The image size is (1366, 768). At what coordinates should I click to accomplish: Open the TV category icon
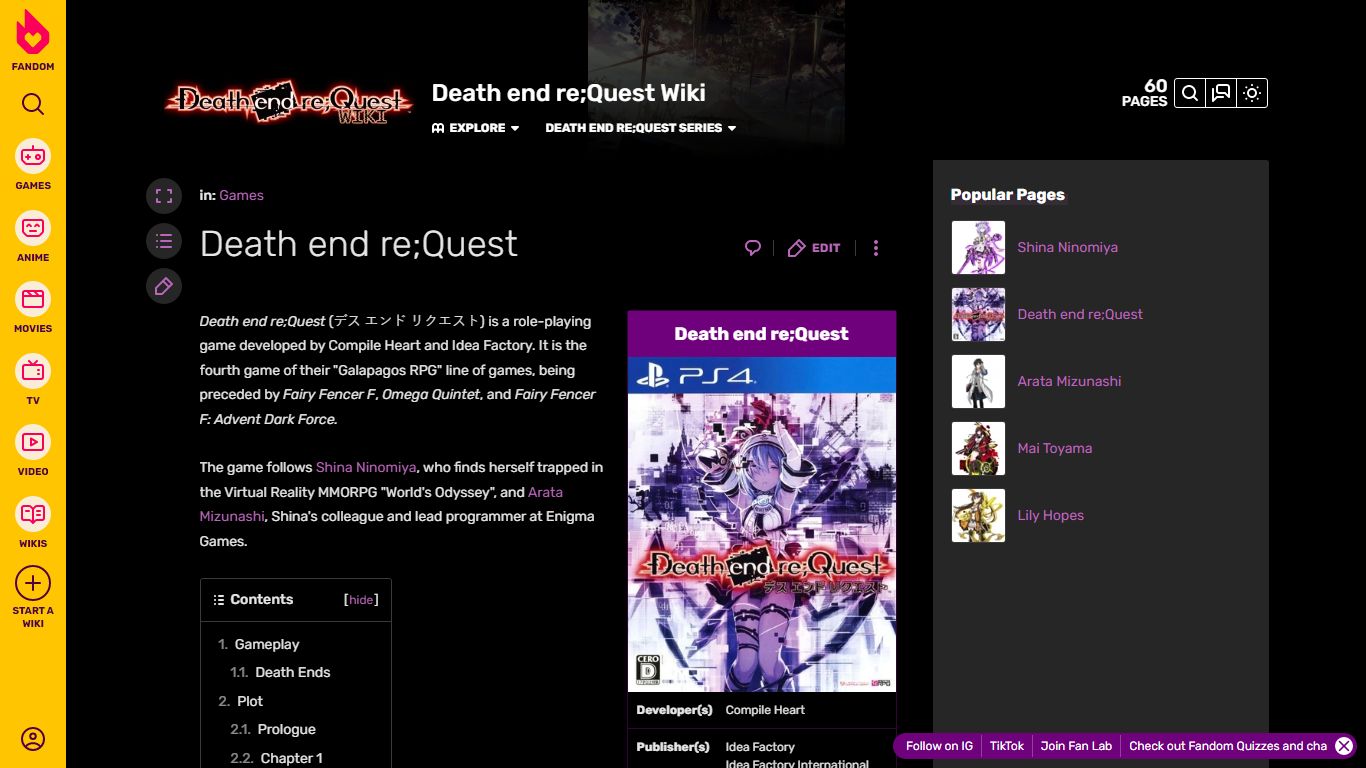[33, 371]
